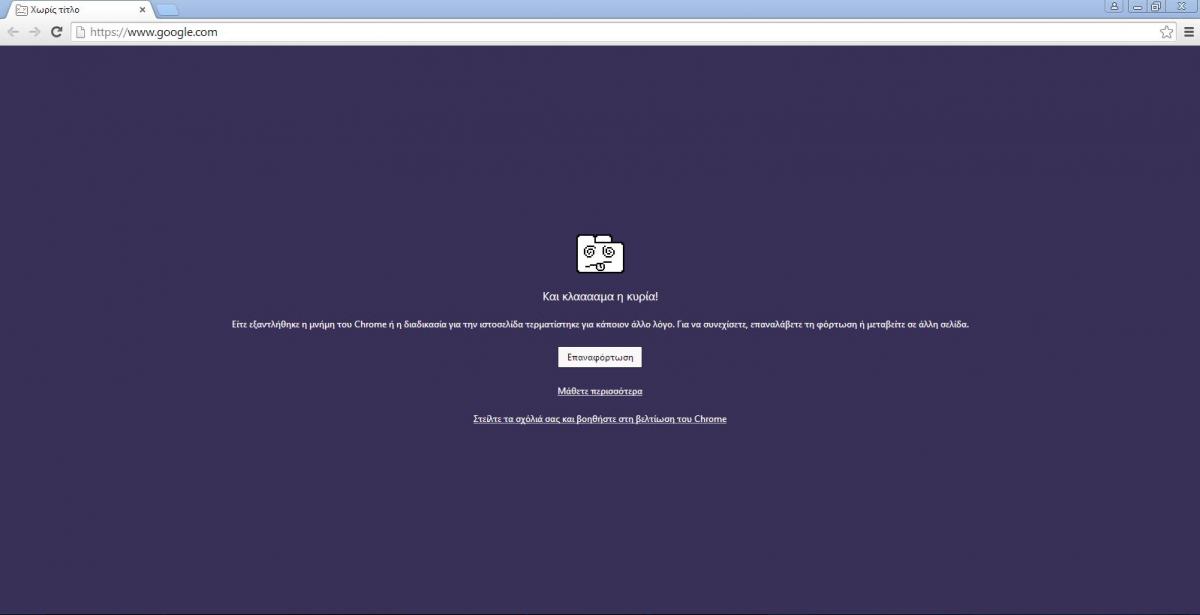Image resolution: width=1200 pixels, height=615 pixels.
Task: Click the heading Και κλααααμα η κυρία!
Action: click(x=600, y=297)
